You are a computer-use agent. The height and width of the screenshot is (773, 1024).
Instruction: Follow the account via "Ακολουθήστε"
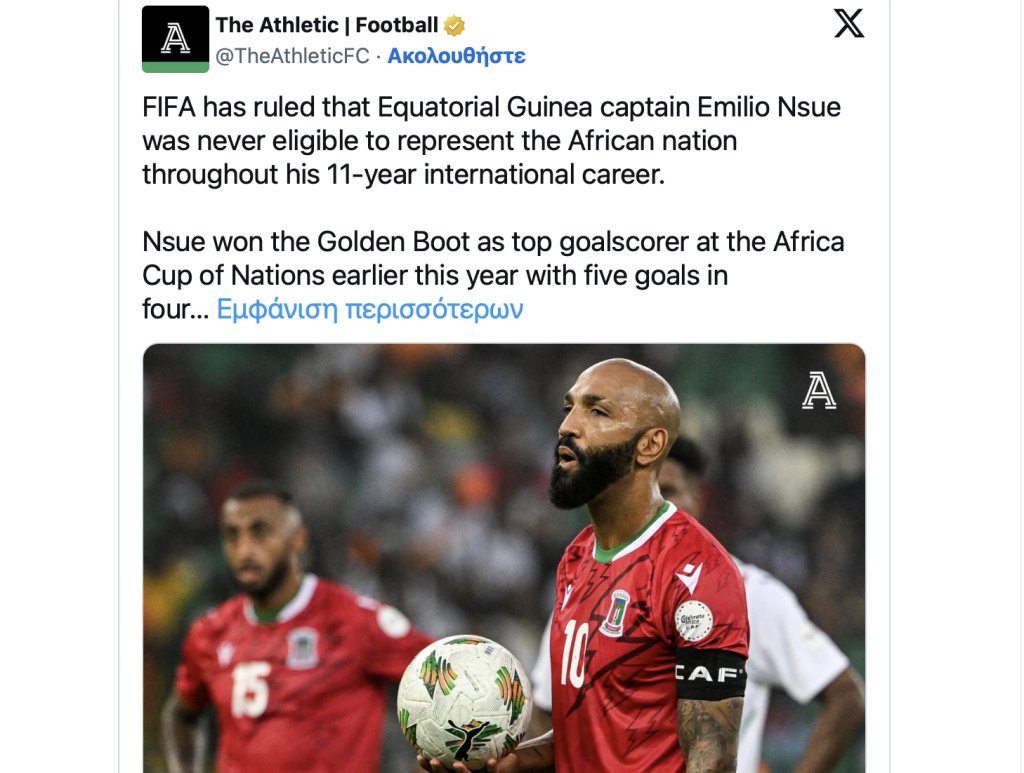click(456, 56)
